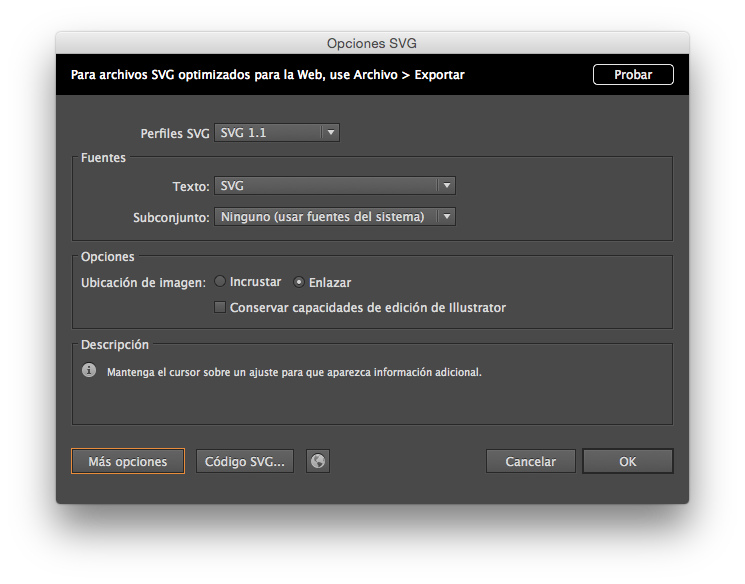The width and height of the screenshot is (745, 584).
Task: Click Cancelar to dismiss the dialog
Action: (x=530, y=461)
